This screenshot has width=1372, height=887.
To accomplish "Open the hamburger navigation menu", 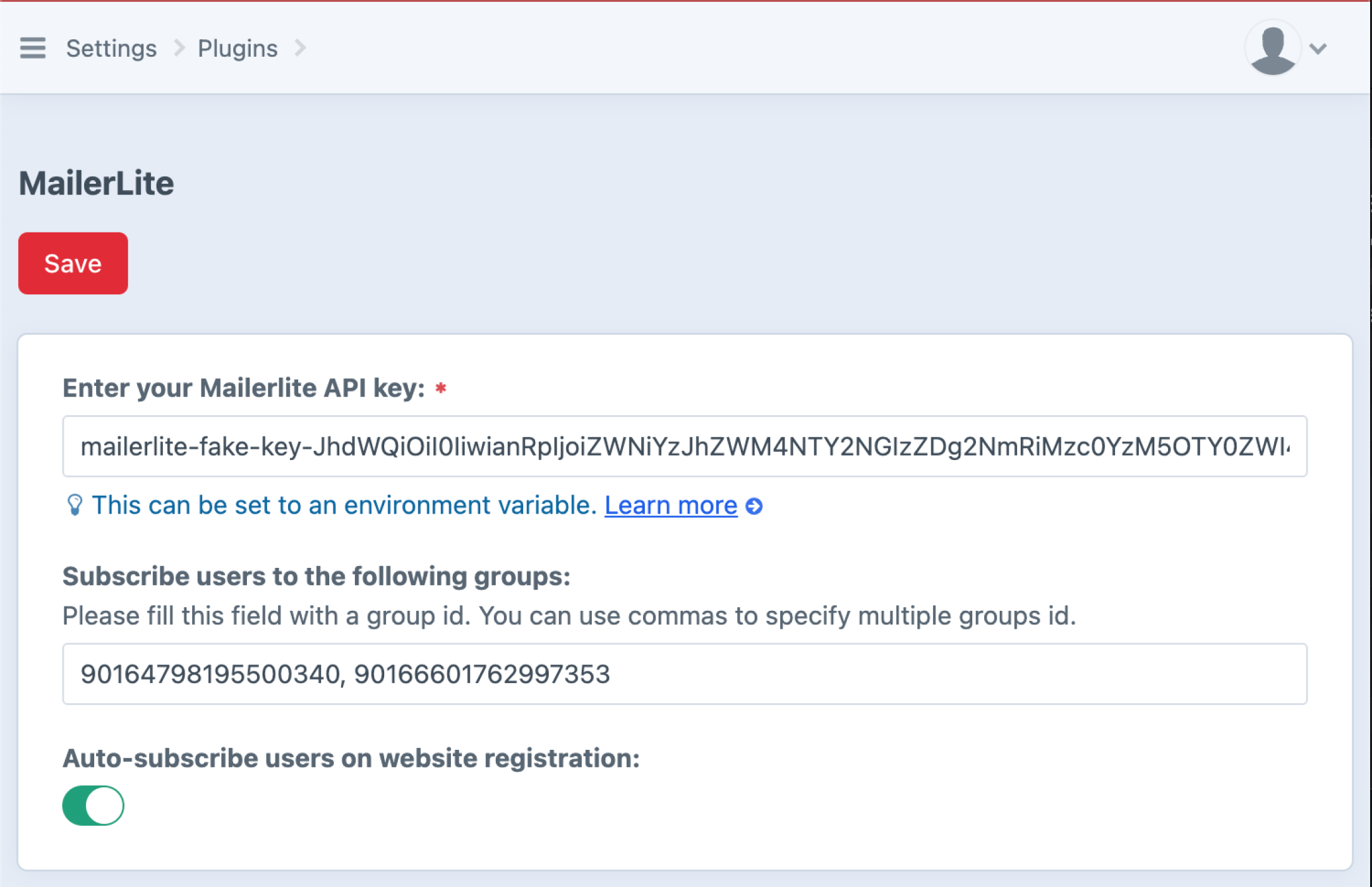I will pyautogui.click(x=32, y=48).
